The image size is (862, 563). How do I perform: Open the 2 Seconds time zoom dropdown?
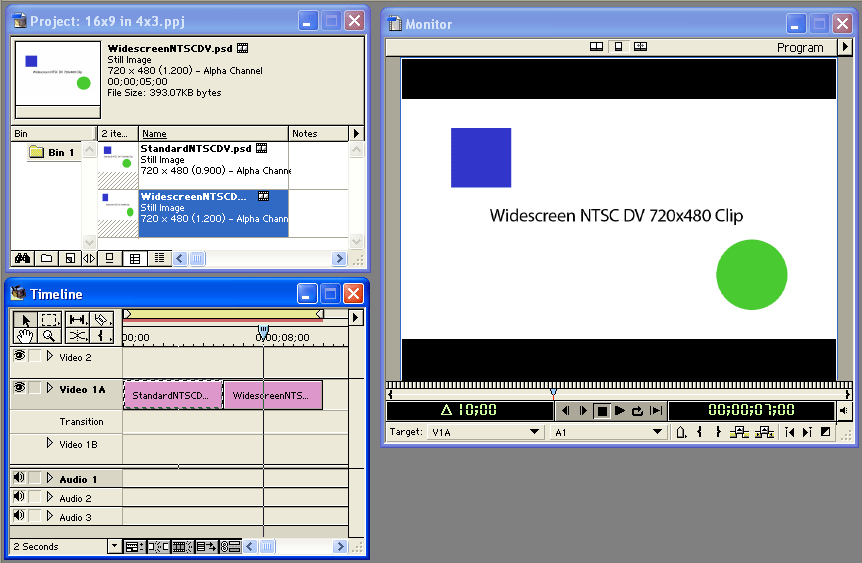click(x=114, y=547)
